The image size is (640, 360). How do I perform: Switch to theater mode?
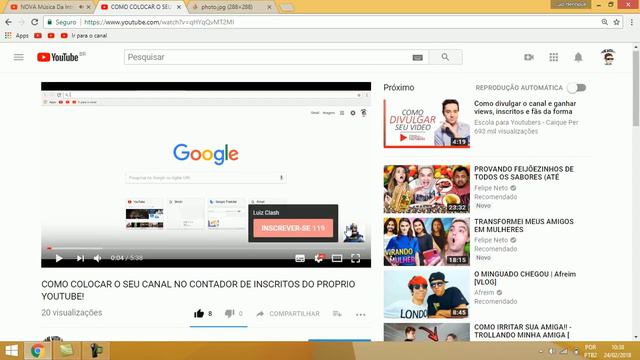point(337,258)
